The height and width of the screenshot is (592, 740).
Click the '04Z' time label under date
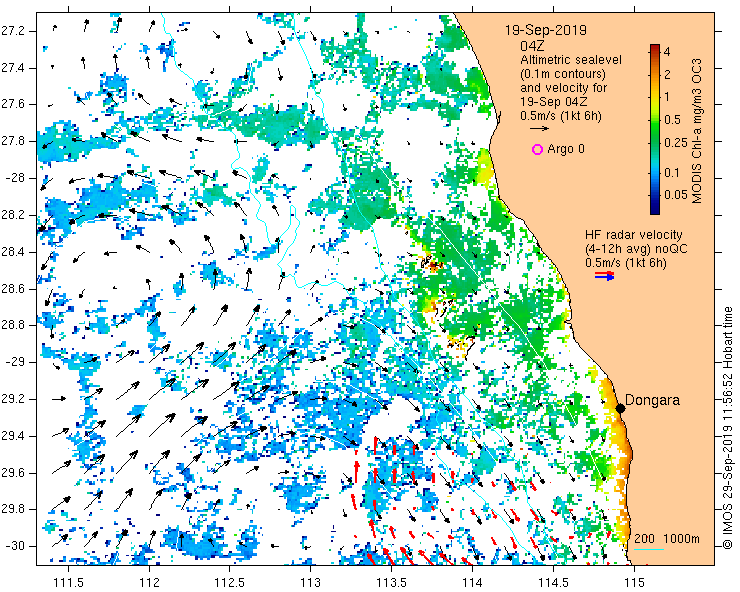[x=532, y=46]
